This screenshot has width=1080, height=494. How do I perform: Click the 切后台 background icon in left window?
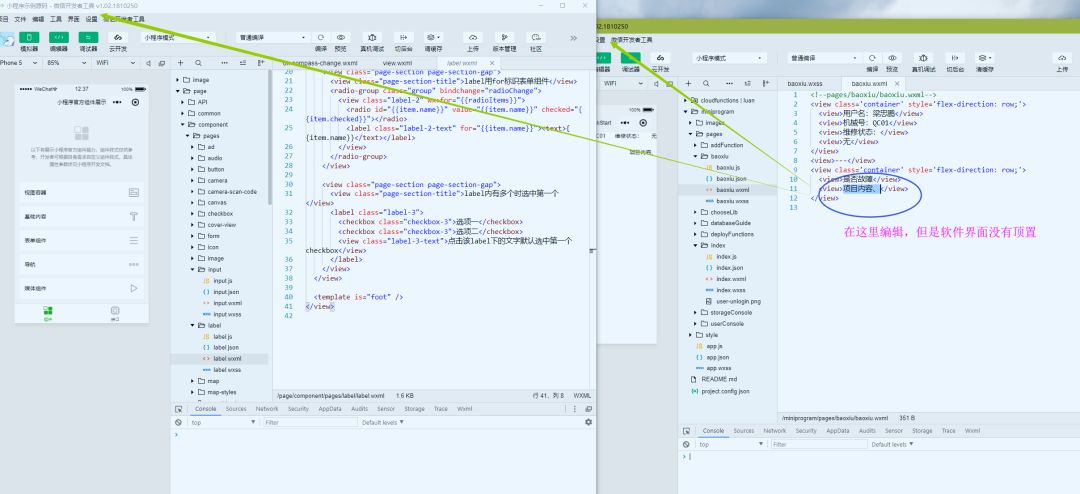pyautogui.click(x=404, y=37)
